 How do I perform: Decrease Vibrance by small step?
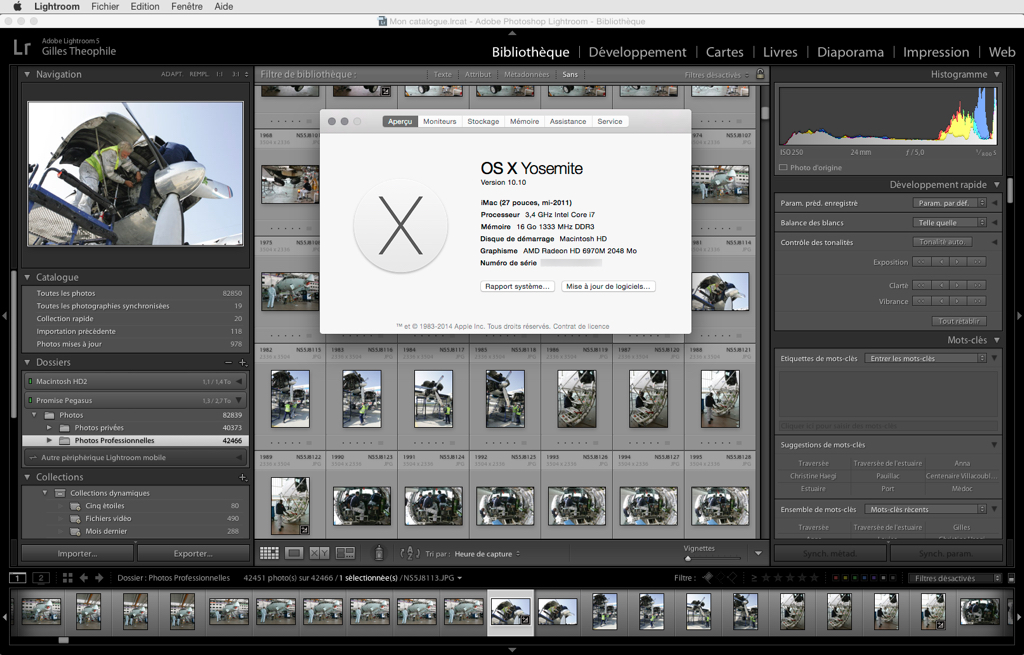(x=940, y=301)
